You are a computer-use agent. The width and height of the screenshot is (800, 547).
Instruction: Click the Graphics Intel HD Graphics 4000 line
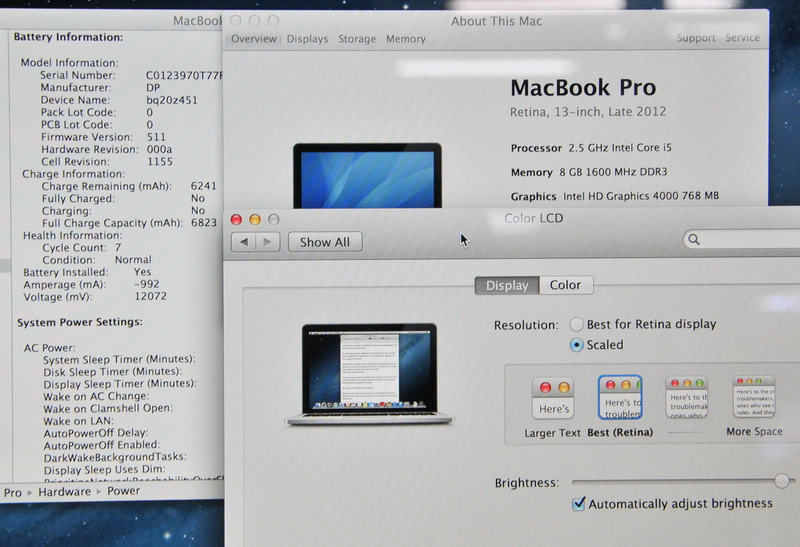615,196
